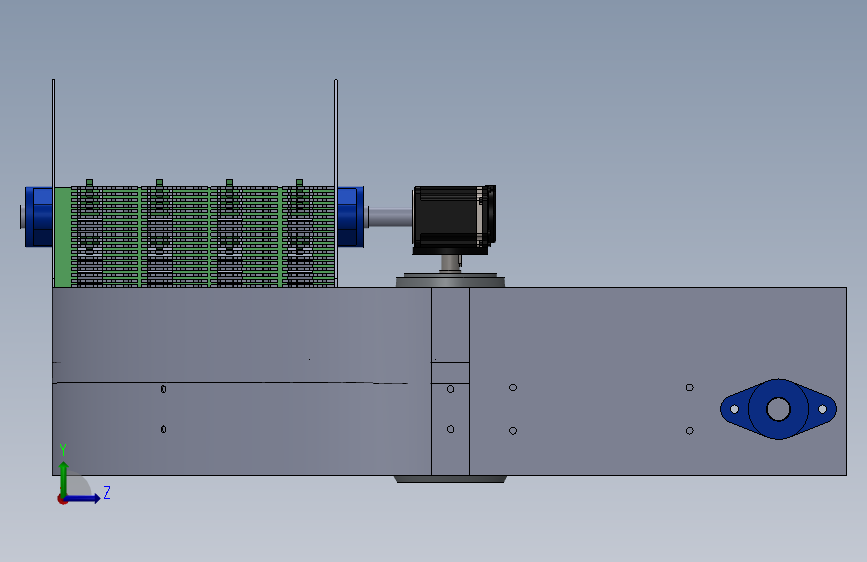The width and height of the screenshot is (867, 562).
Task: Select the lower hole on the left frame section
Action: [163, 429]
